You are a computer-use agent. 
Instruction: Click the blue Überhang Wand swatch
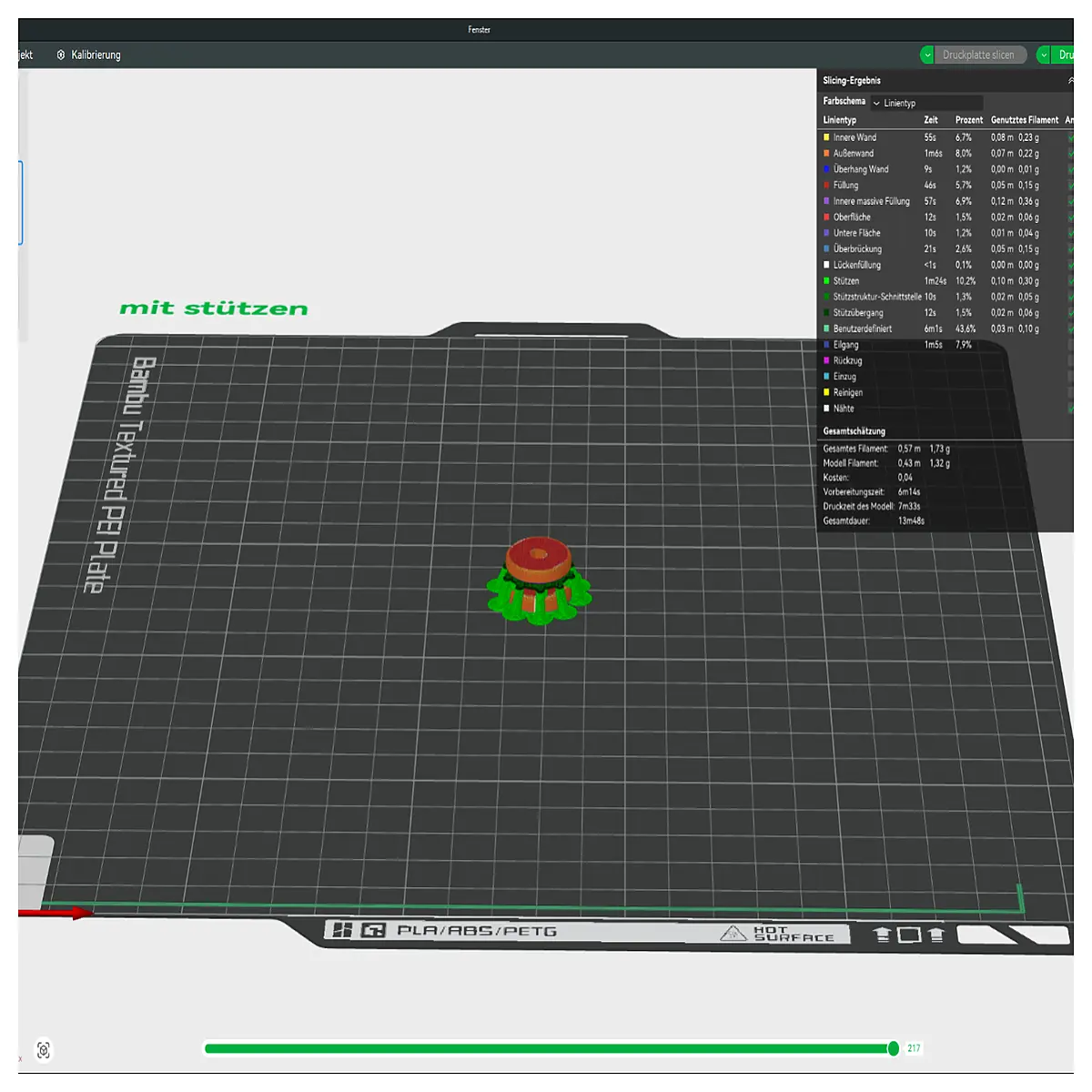pyautogui.click(x=826, y=169)
